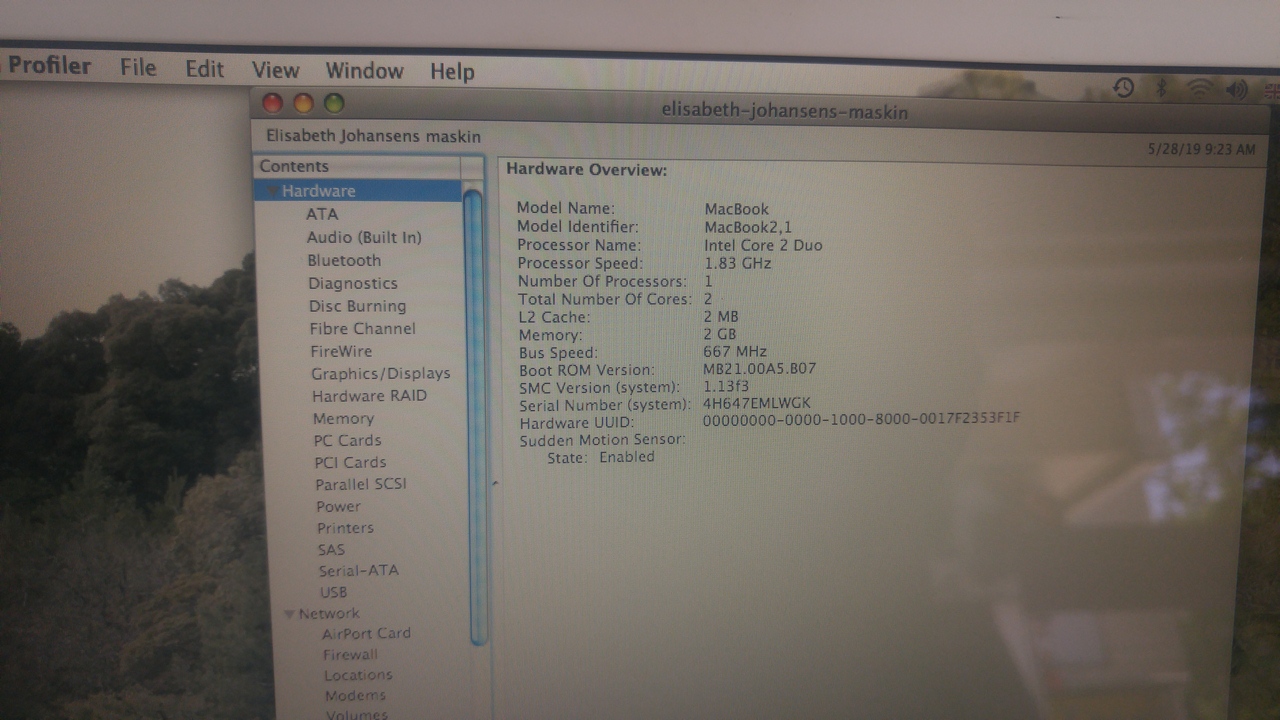
Task: Click the red close window button
Action: coord(272,102)
